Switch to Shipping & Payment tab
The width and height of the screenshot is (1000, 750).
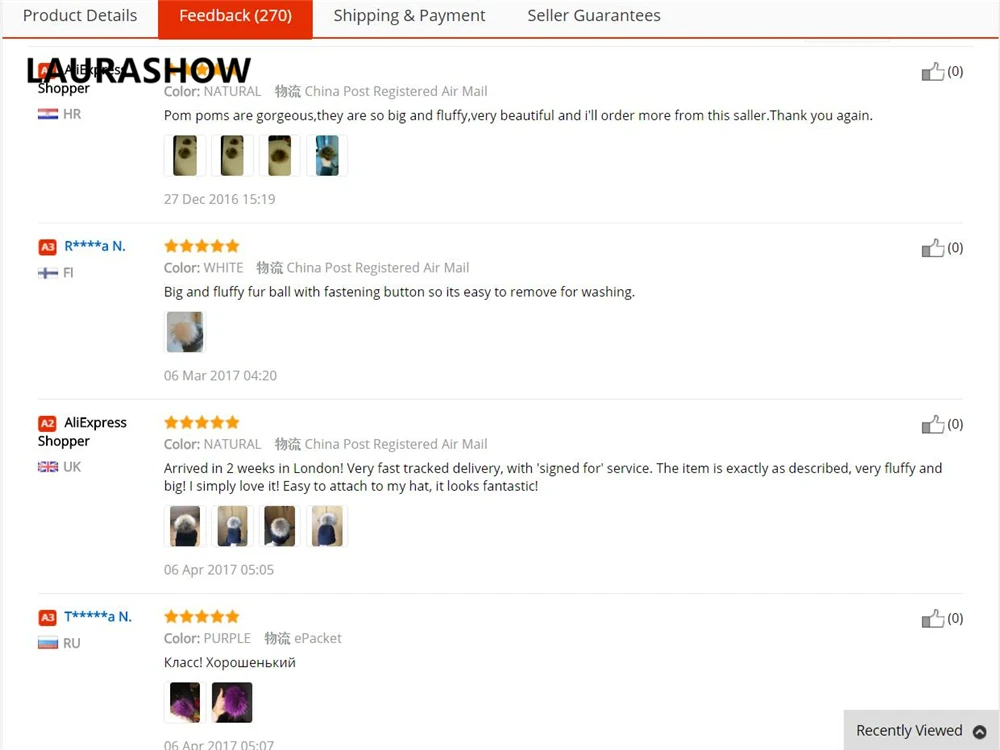tap(409, 15)
